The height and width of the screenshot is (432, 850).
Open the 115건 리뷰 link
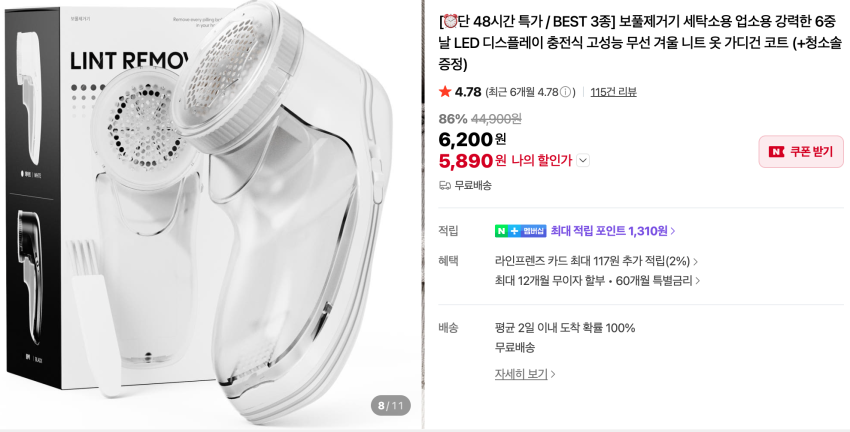[x=613, y=92]
